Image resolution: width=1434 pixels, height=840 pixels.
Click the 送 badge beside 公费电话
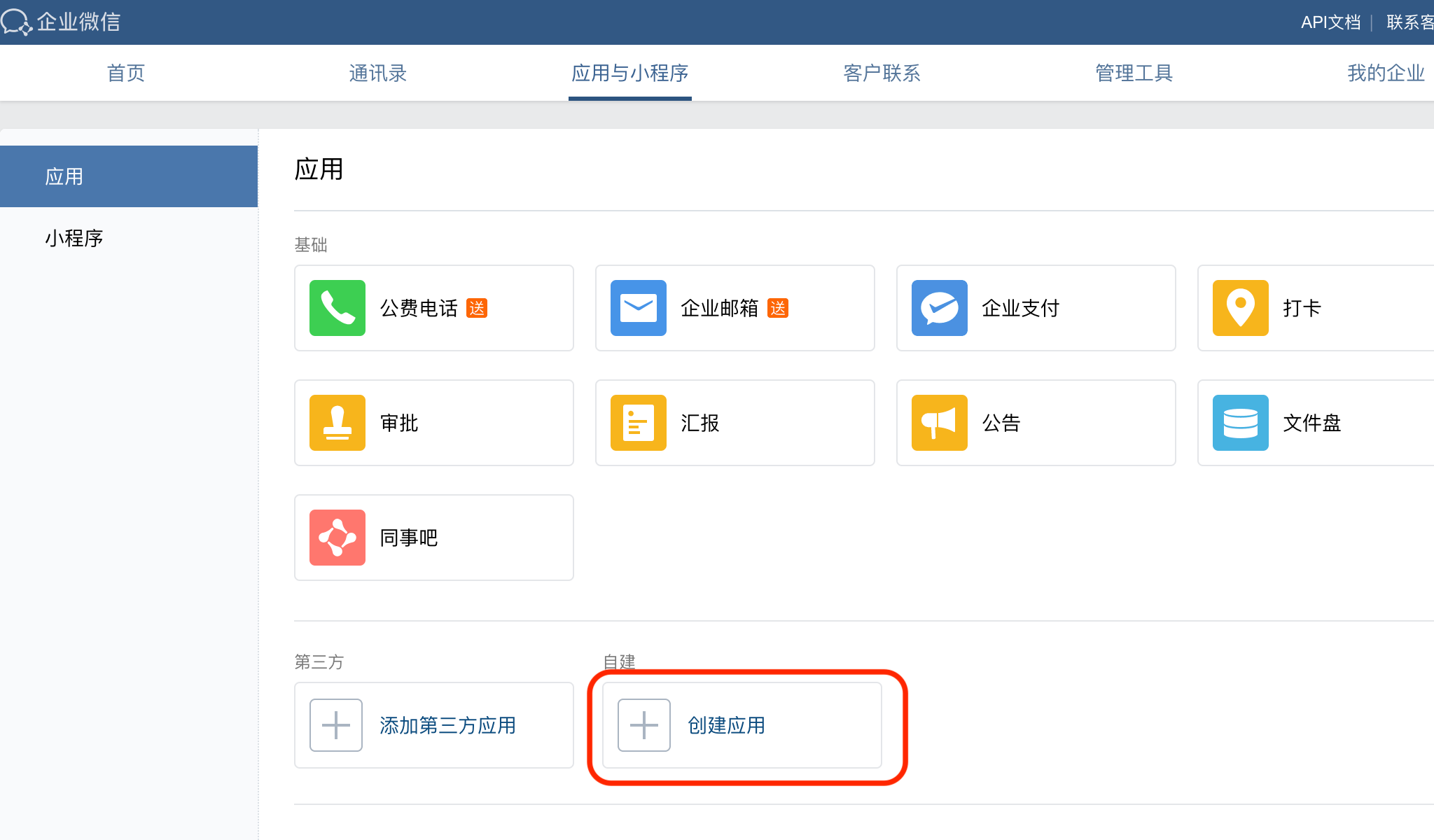[477, 308]
